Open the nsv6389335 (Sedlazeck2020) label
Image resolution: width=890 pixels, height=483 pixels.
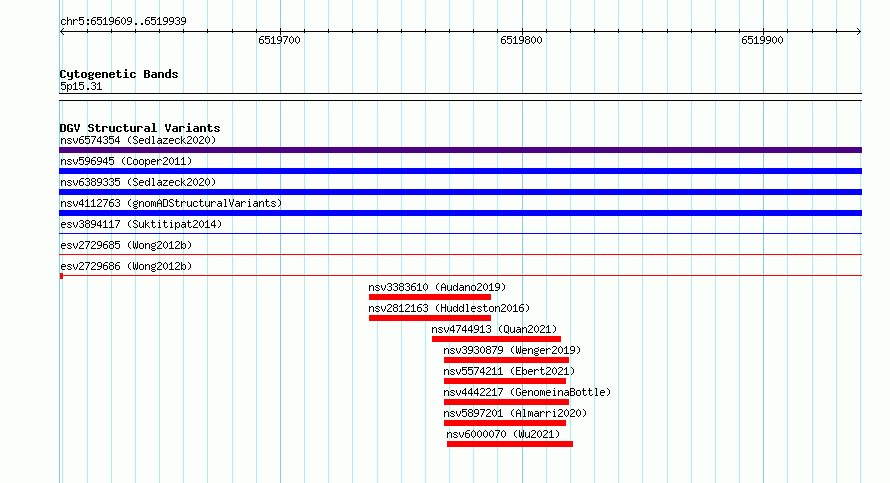(x=138, y=182)
